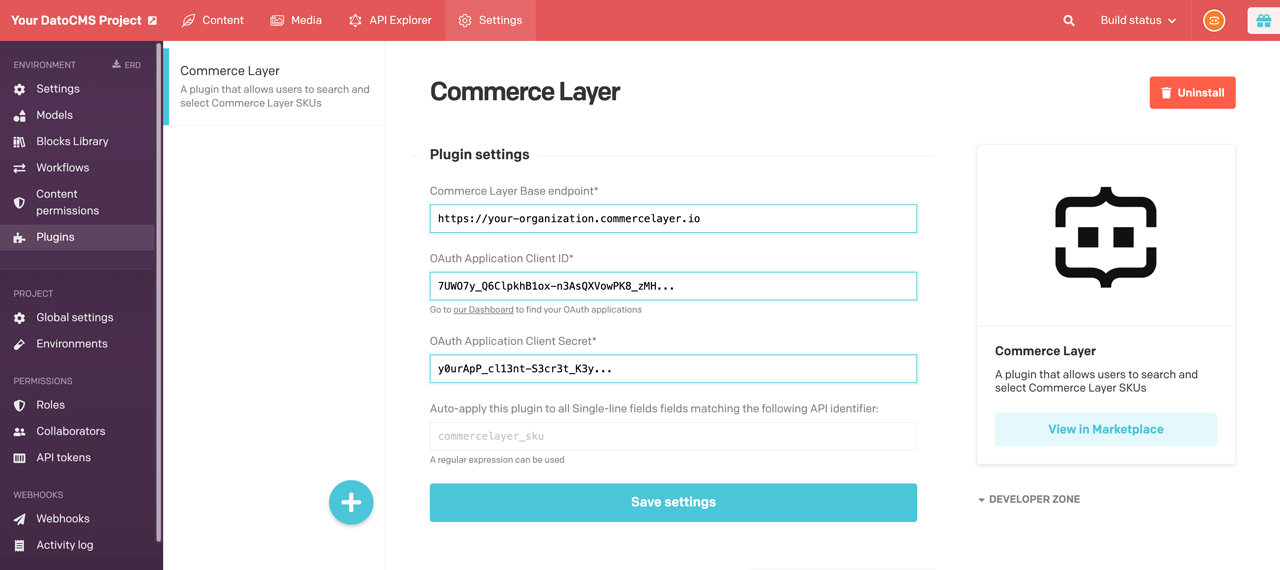Open the API Explorer tab
This screenshot has width=1280, height=570.
(x=390, y=20)
